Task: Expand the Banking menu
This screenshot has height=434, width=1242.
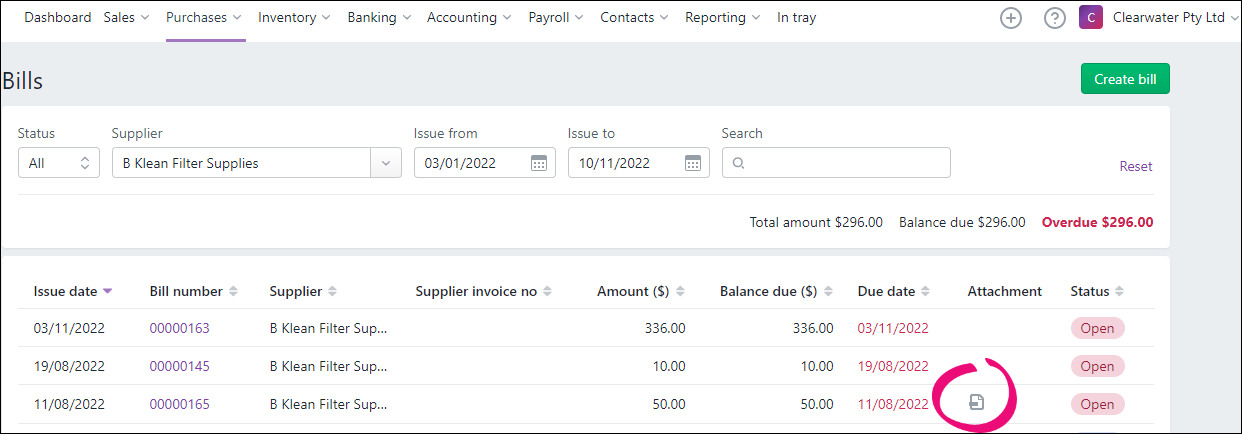Action: point(380,17)
